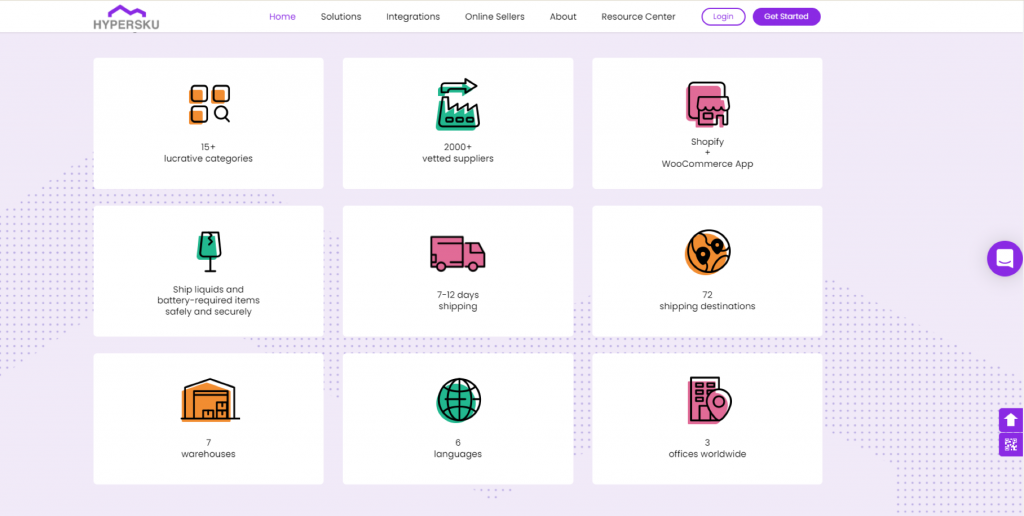Viewport: 1024px width, 516px height.
Task: Click the orange globe destinations icon
Action: click(707, 252)
